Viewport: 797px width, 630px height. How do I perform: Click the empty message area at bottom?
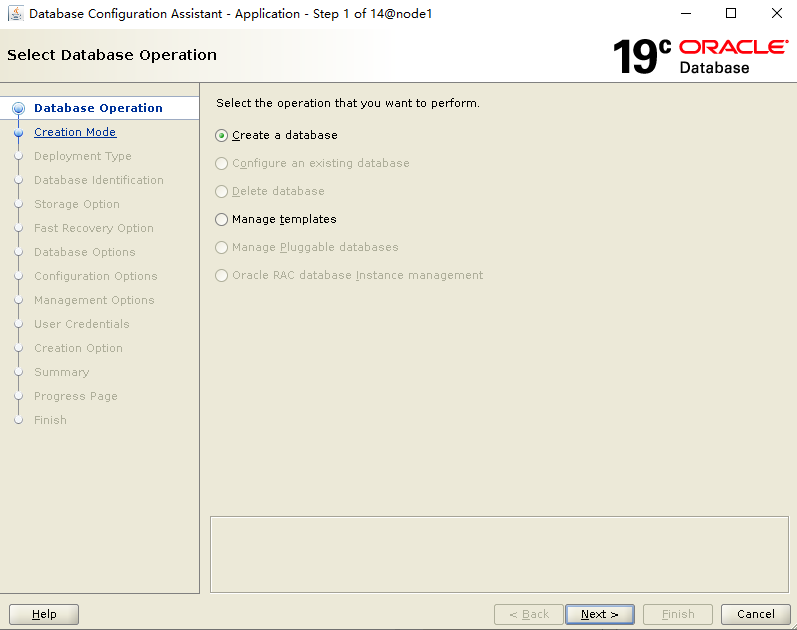pos(499,554)
